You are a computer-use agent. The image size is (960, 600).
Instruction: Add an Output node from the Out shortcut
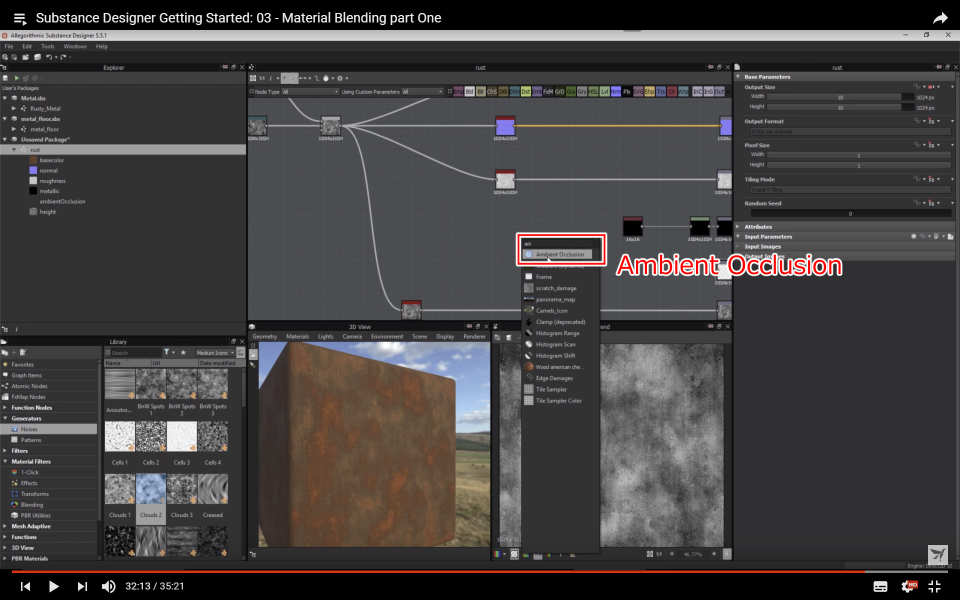[x=719, y=91]
